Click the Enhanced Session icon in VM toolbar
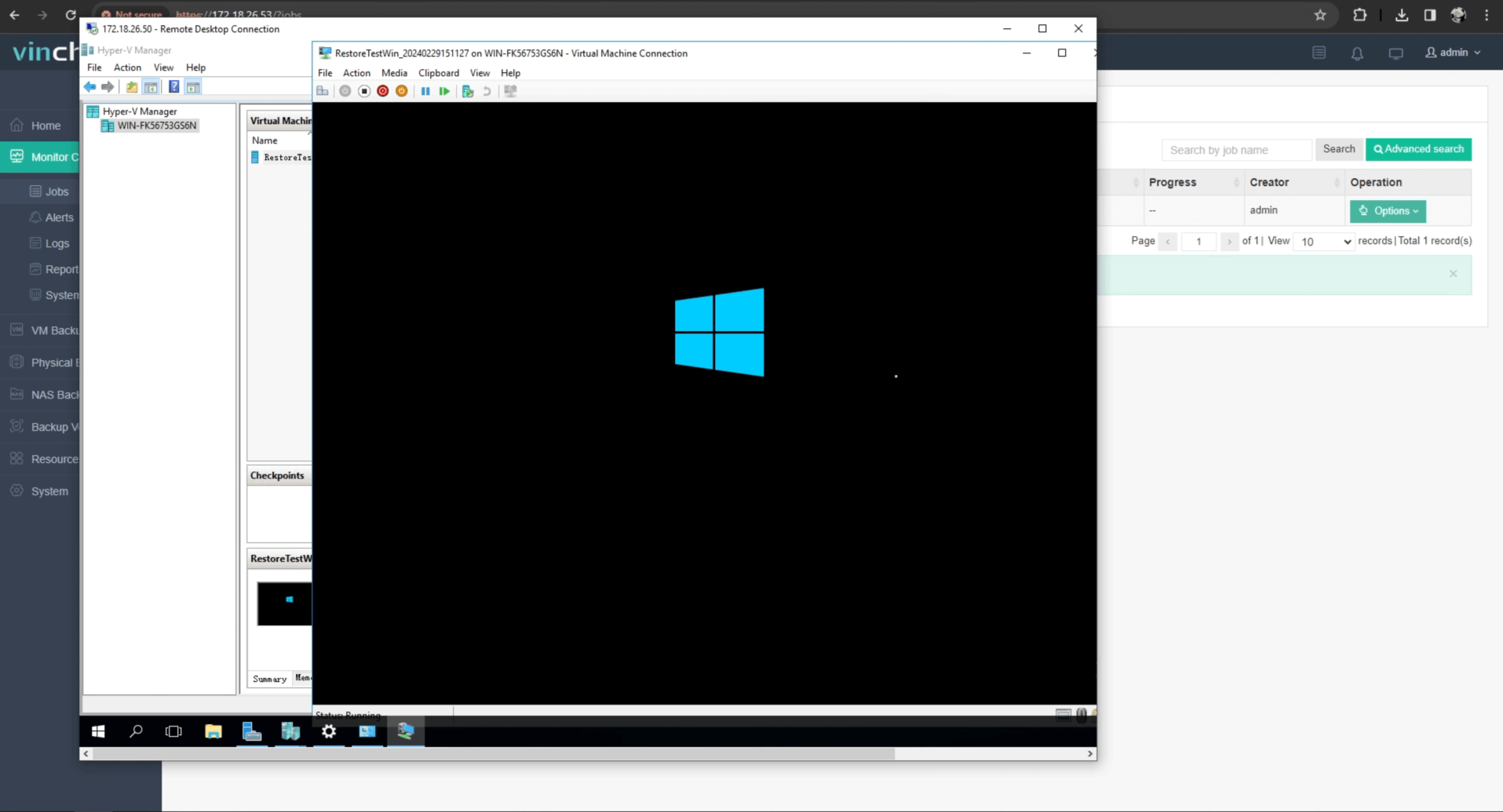Image resolution: width=1503 pixels, height=812 pixels. tap(510, 91)
